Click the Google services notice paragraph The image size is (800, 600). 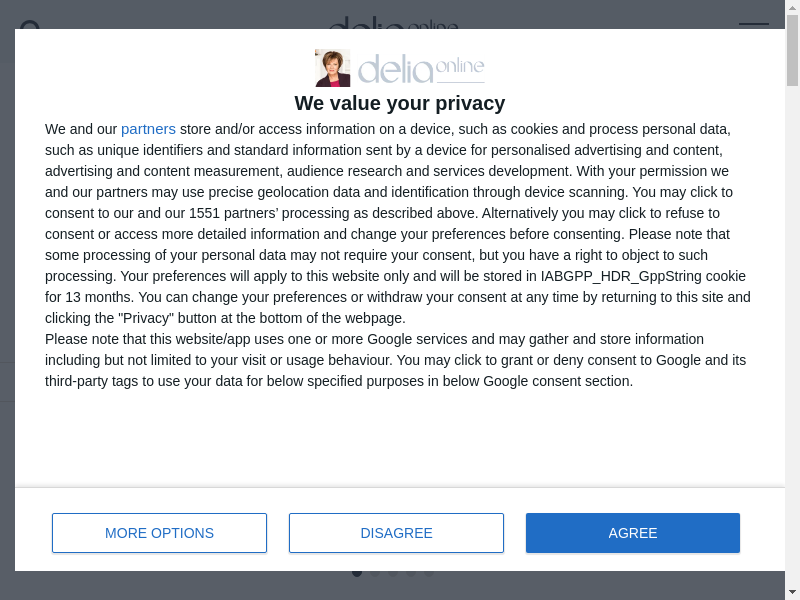(395, 360)
